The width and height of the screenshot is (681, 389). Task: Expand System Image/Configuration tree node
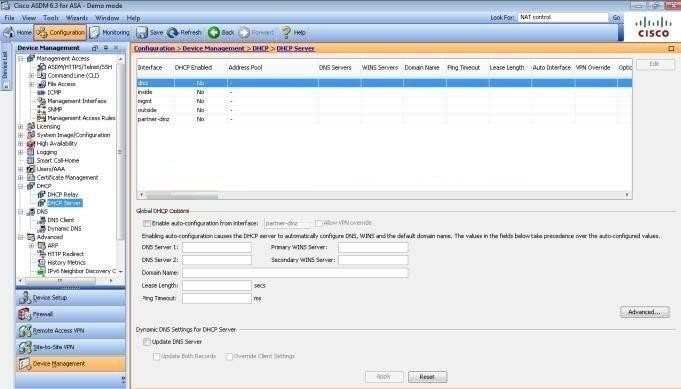pyautogui.click(x=21, y=135)
